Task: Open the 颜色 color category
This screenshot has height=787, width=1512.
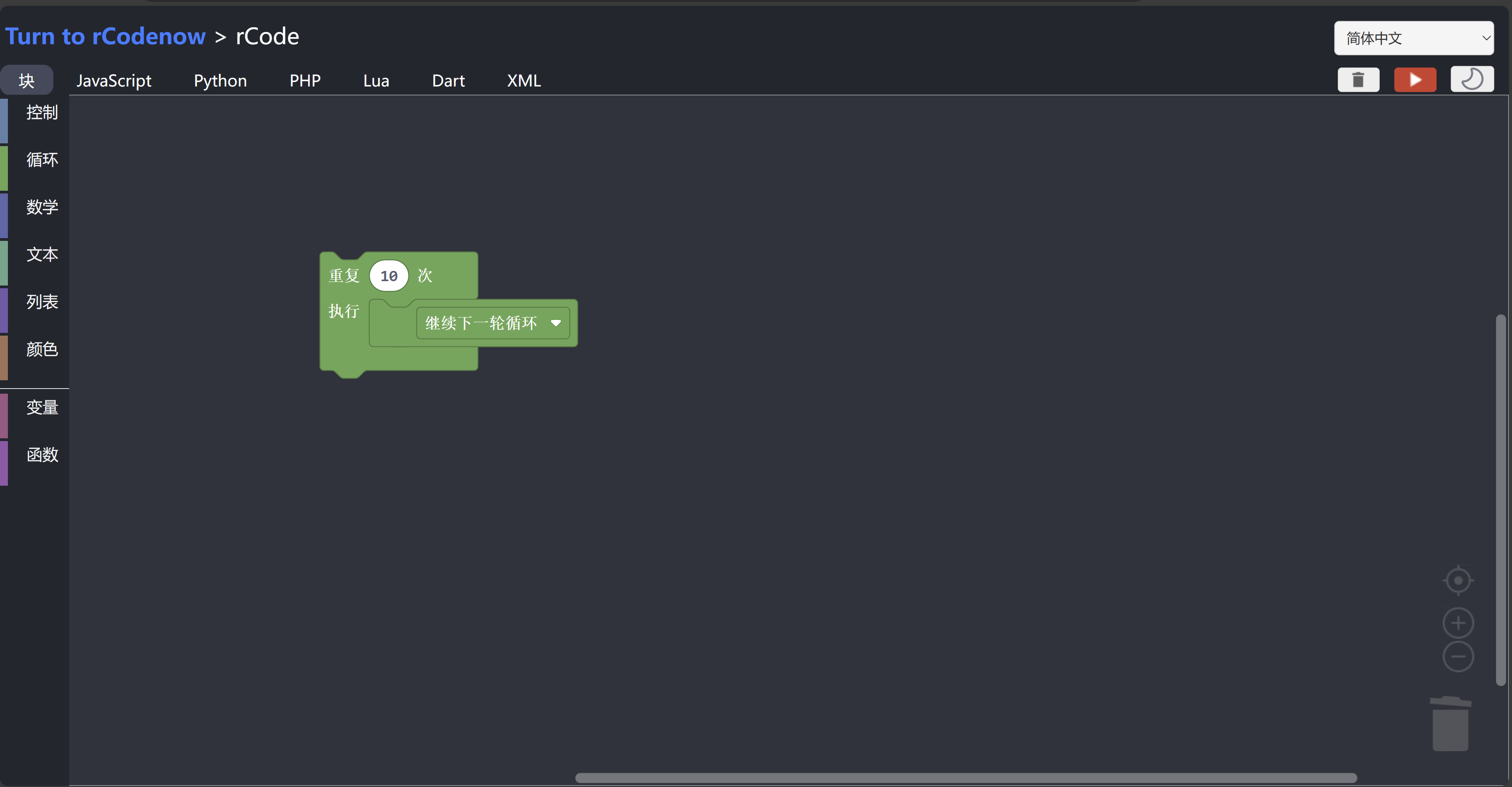Action: click(42, 349)
